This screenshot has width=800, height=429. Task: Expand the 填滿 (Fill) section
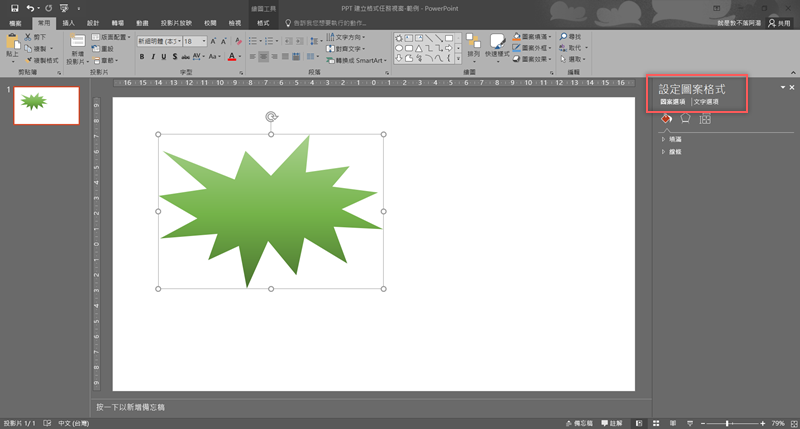675,139
